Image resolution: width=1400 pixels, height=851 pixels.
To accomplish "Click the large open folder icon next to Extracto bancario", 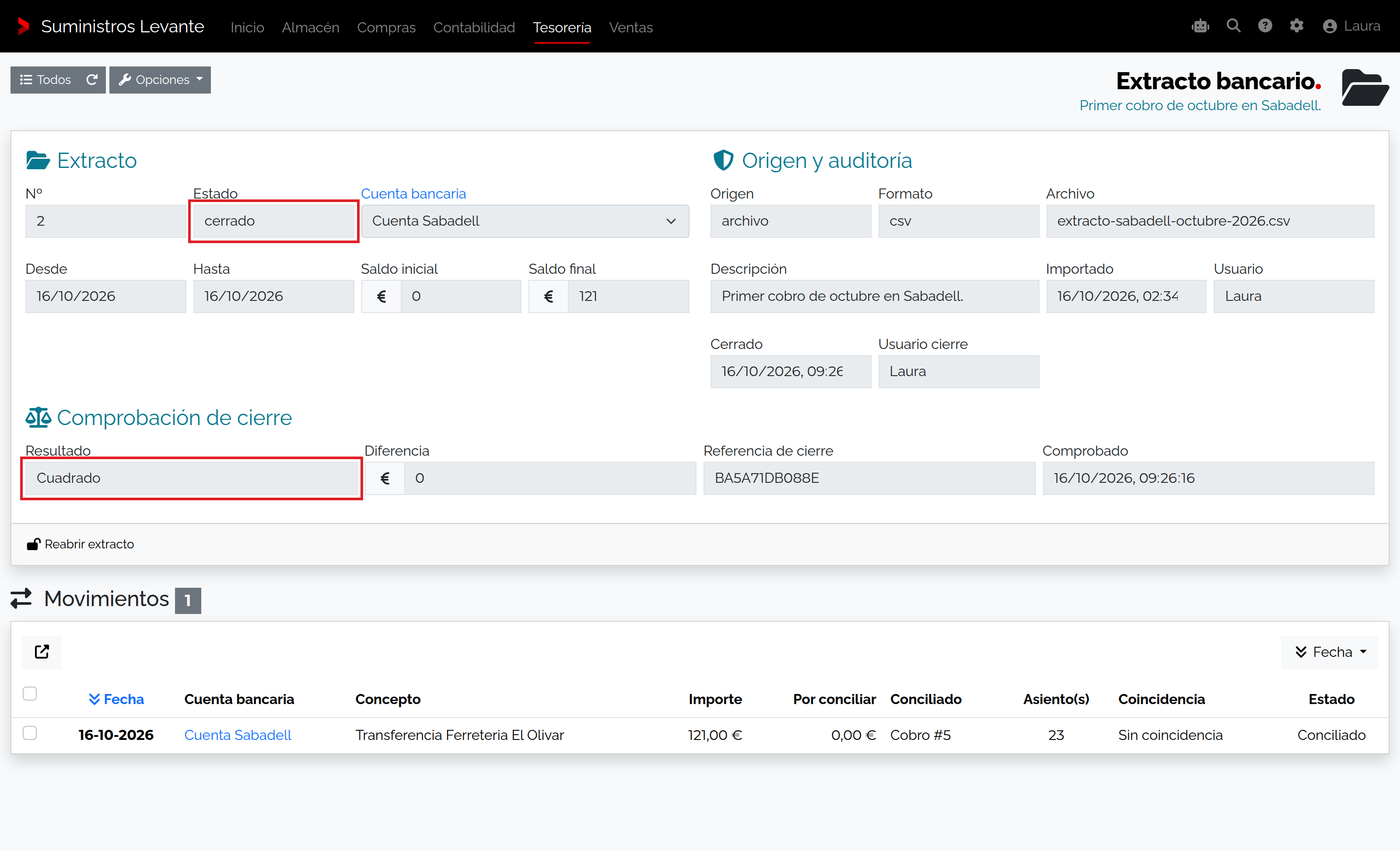I will pos(1365,88).
